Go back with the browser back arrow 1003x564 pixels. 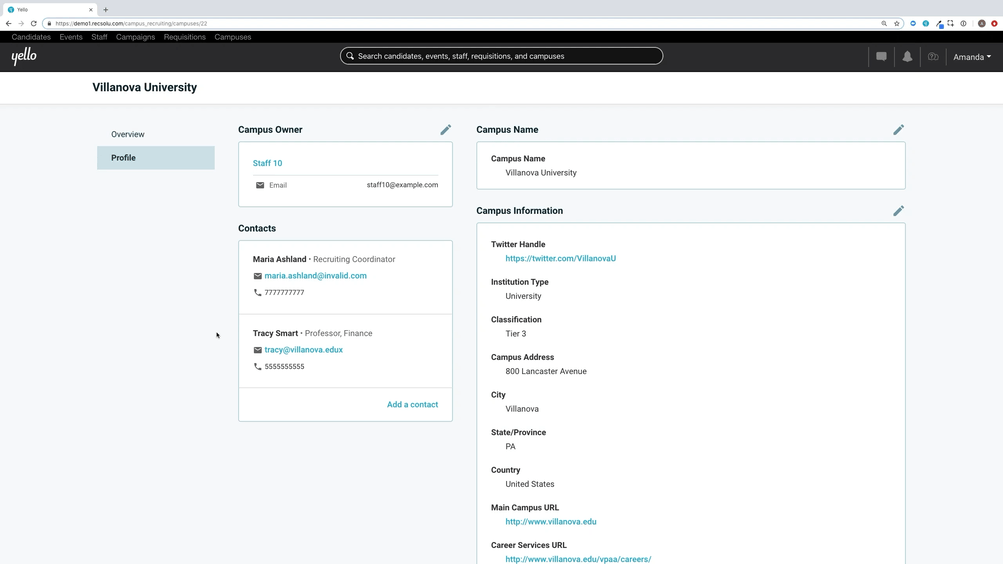point(8,24)
